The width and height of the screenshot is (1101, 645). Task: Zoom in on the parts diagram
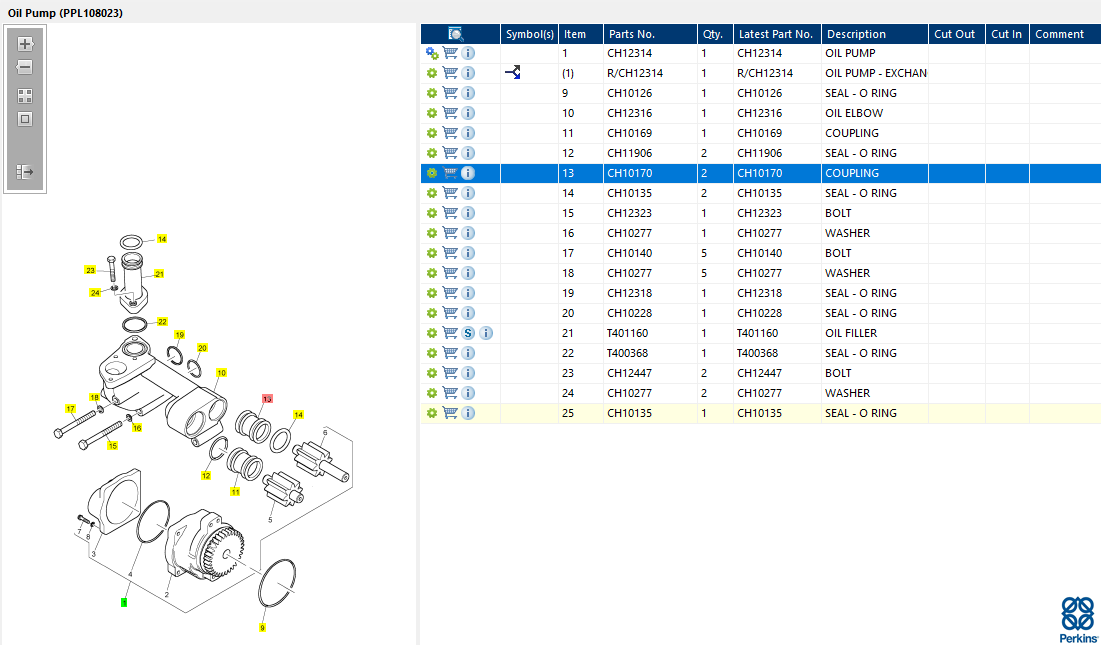[26, 45]
